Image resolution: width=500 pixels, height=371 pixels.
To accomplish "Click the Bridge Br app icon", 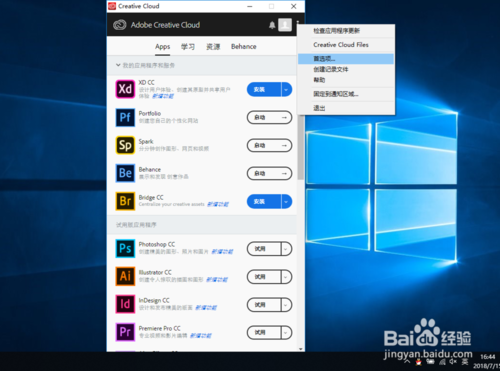I will click(125, 201).
